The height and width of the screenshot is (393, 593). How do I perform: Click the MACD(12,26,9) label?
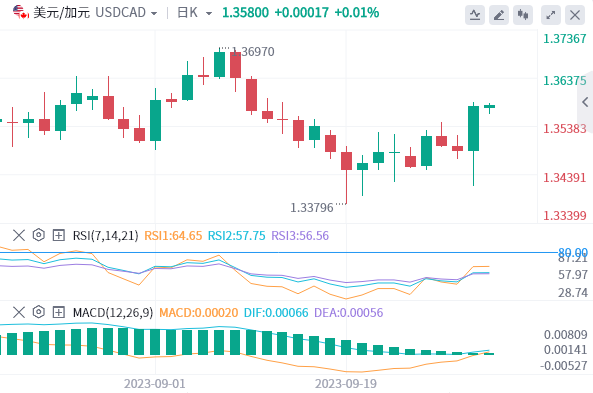pyautogui.click(x=113, y=313)
